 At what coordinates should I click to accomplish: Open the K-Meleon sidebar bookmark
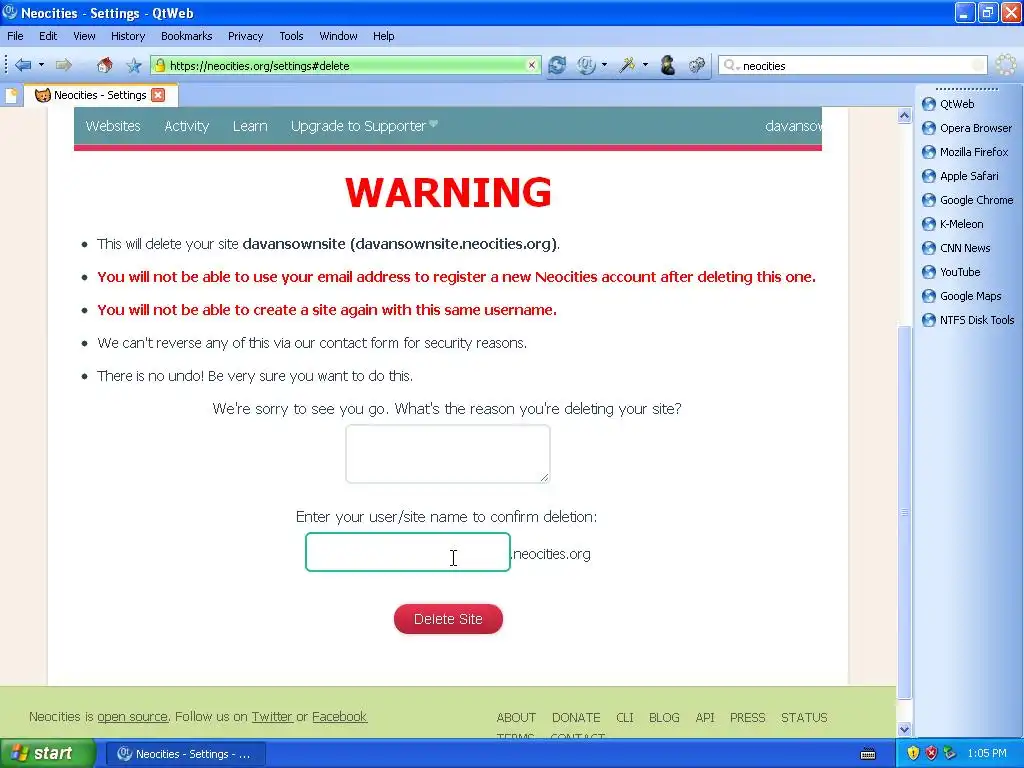click(x=953, y=224)
